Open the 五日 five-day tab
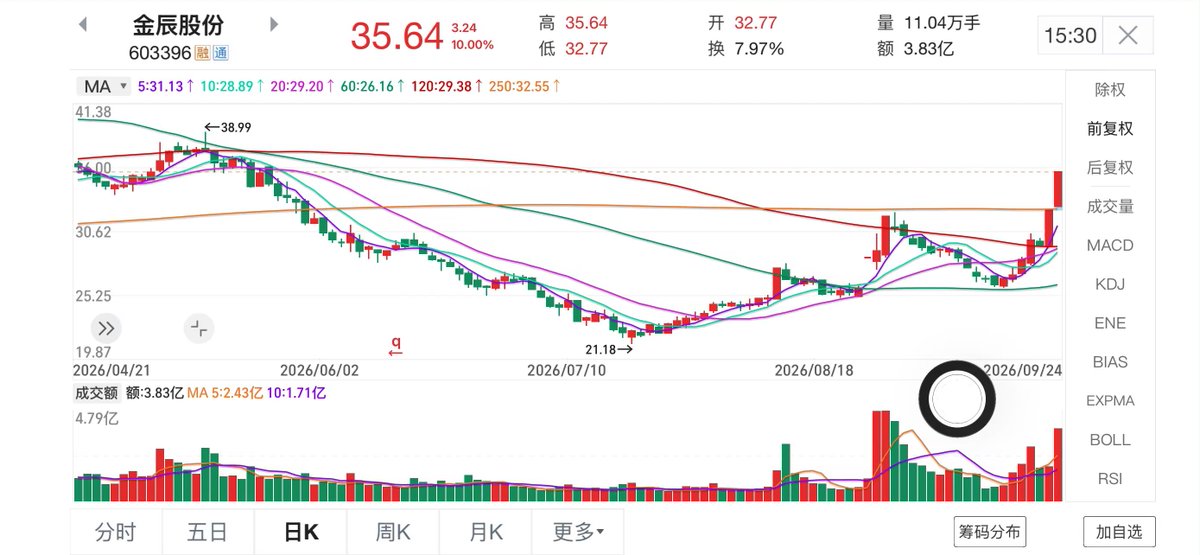Screen dimensions: 1200x555 pos(207,532)
